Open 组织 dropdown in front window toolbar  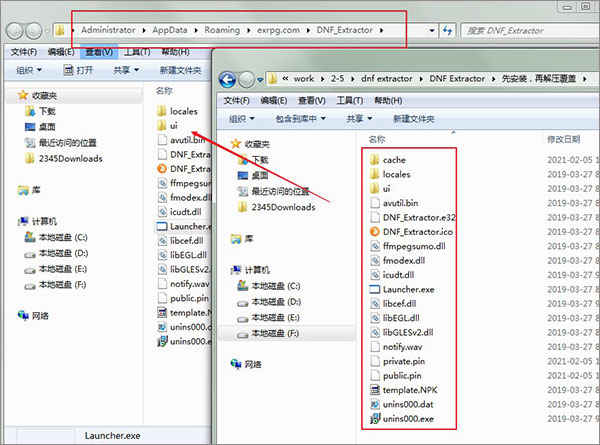point(241,119)
